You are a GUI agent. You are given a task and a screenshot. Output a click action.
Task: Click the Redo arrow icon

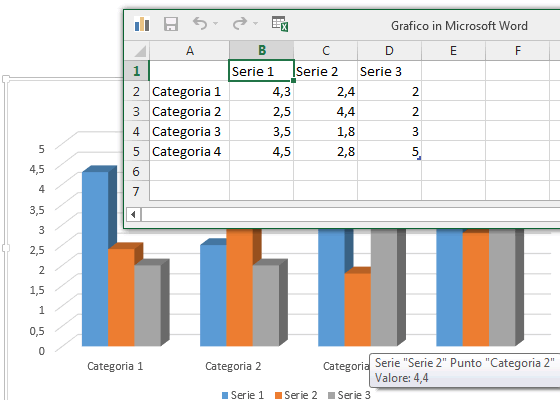[x=240, y=24]
